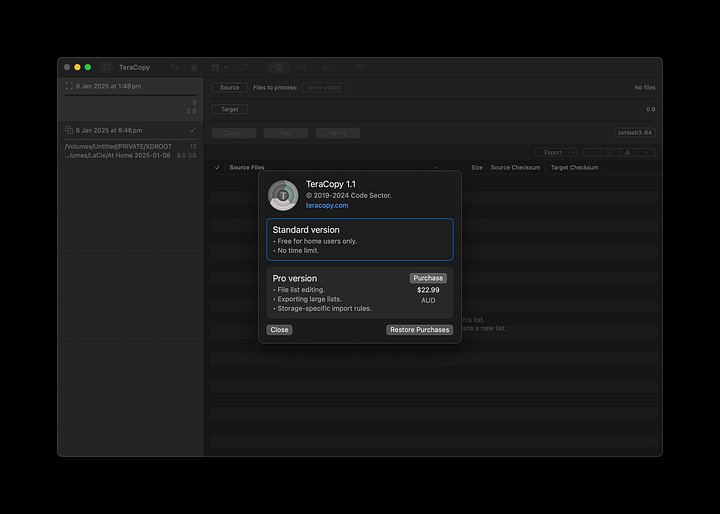Click the /Volumes/Untitled/PRIVATE/XDROOT path
Screen dimensions: 720x514
click(118, 147)
